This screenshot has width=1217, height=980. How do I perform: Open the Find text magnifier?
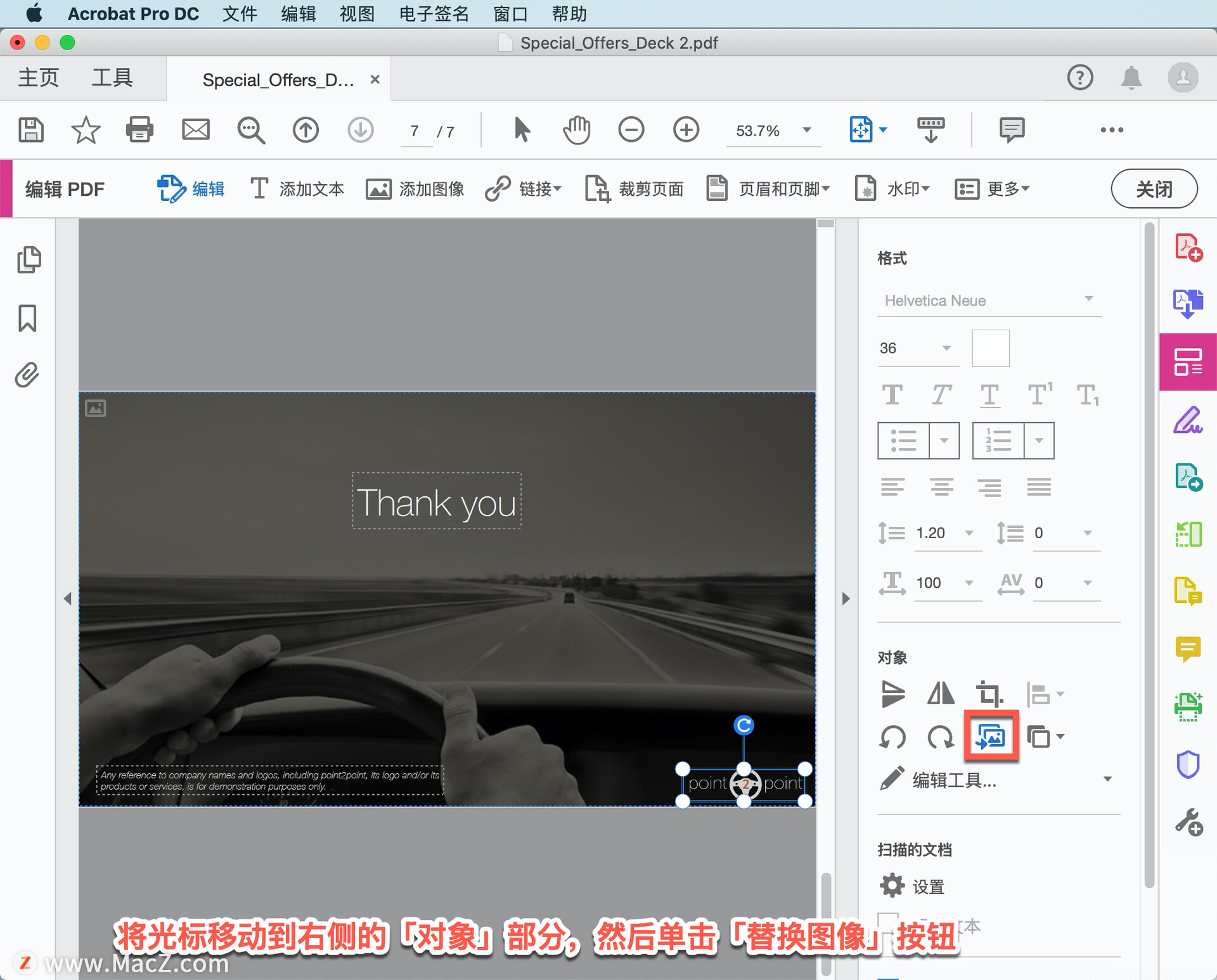point(251,130)
